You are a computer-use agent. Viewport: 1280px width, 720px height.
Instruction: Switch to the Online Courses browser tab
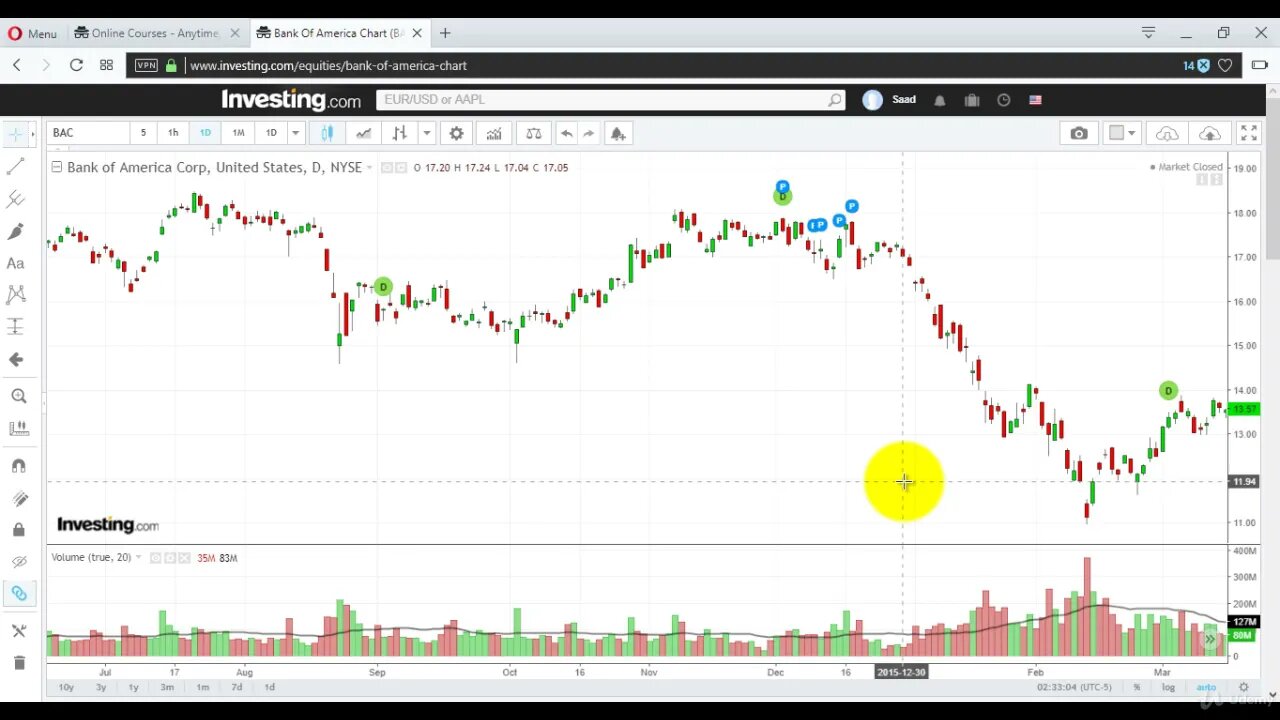pyautogui.click(x=157, y=33)
